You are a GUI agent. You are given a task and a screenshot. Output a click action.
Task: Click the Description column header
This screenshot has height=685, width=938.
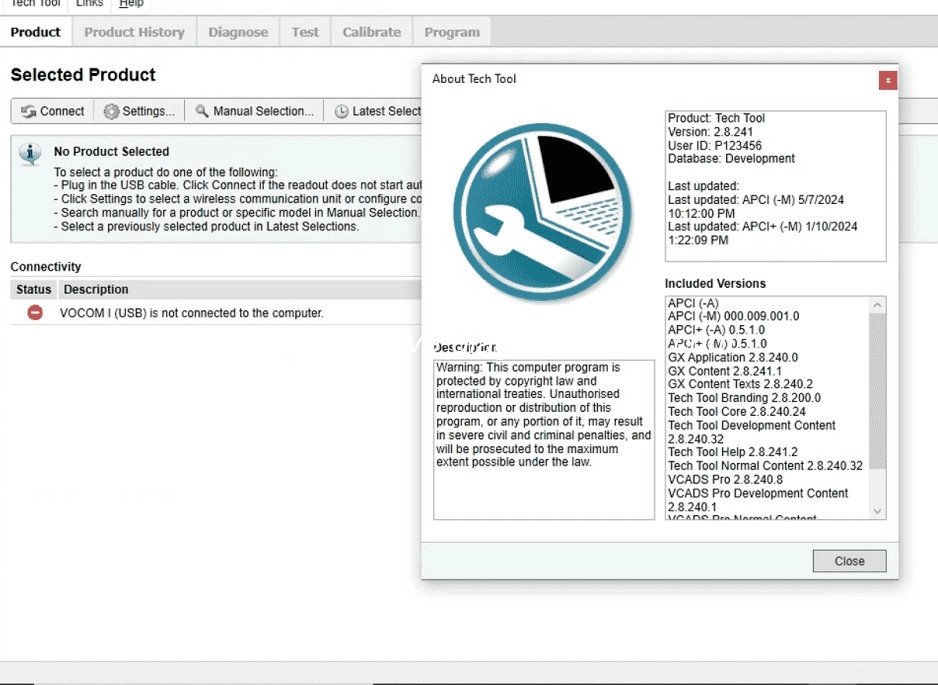(x=96, y=289)
